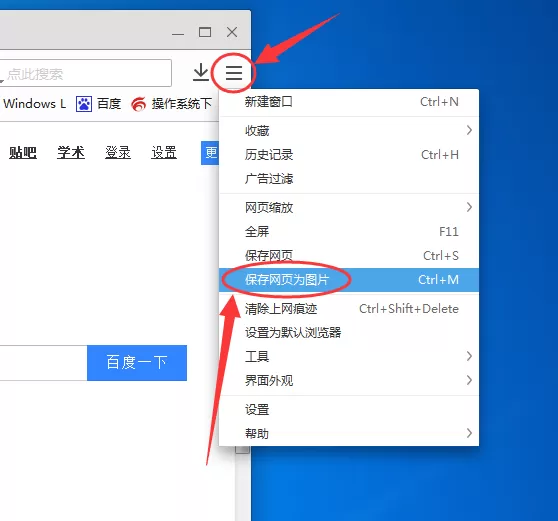The width and height of the screenshot is (558, 521).
Task: Open the 学术 link
Action: click(71, 153)
